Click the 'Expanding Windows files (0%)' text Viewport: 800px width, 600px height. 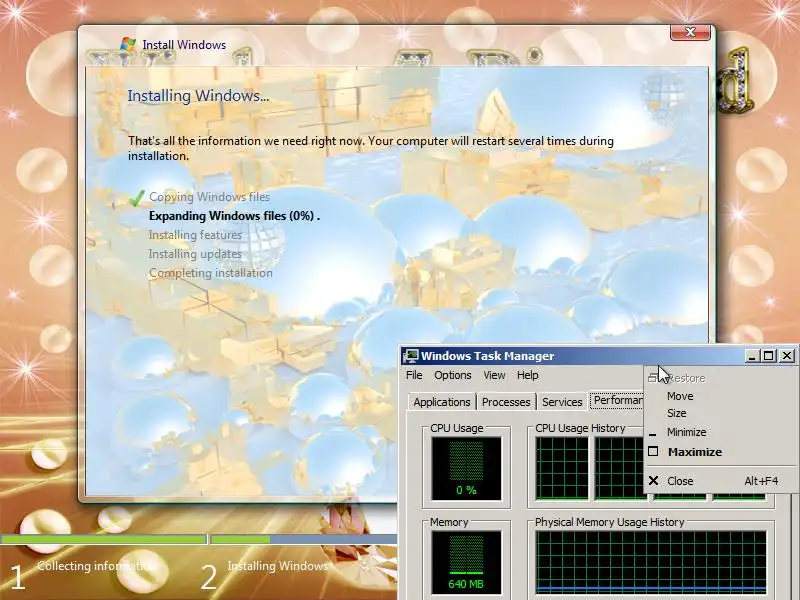pyautogui.click(x=234, y=216)
